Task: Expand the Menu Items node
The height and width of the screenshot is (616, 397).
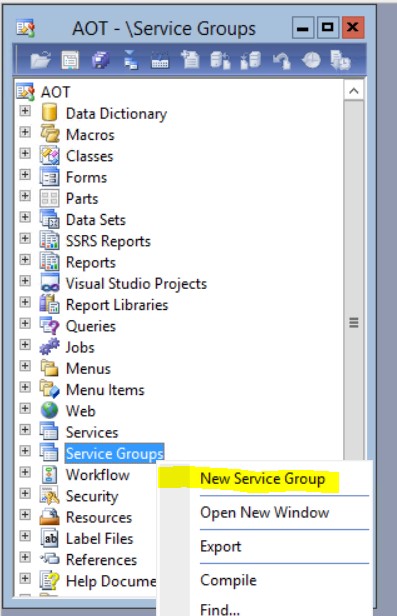Action: point(25,387)
